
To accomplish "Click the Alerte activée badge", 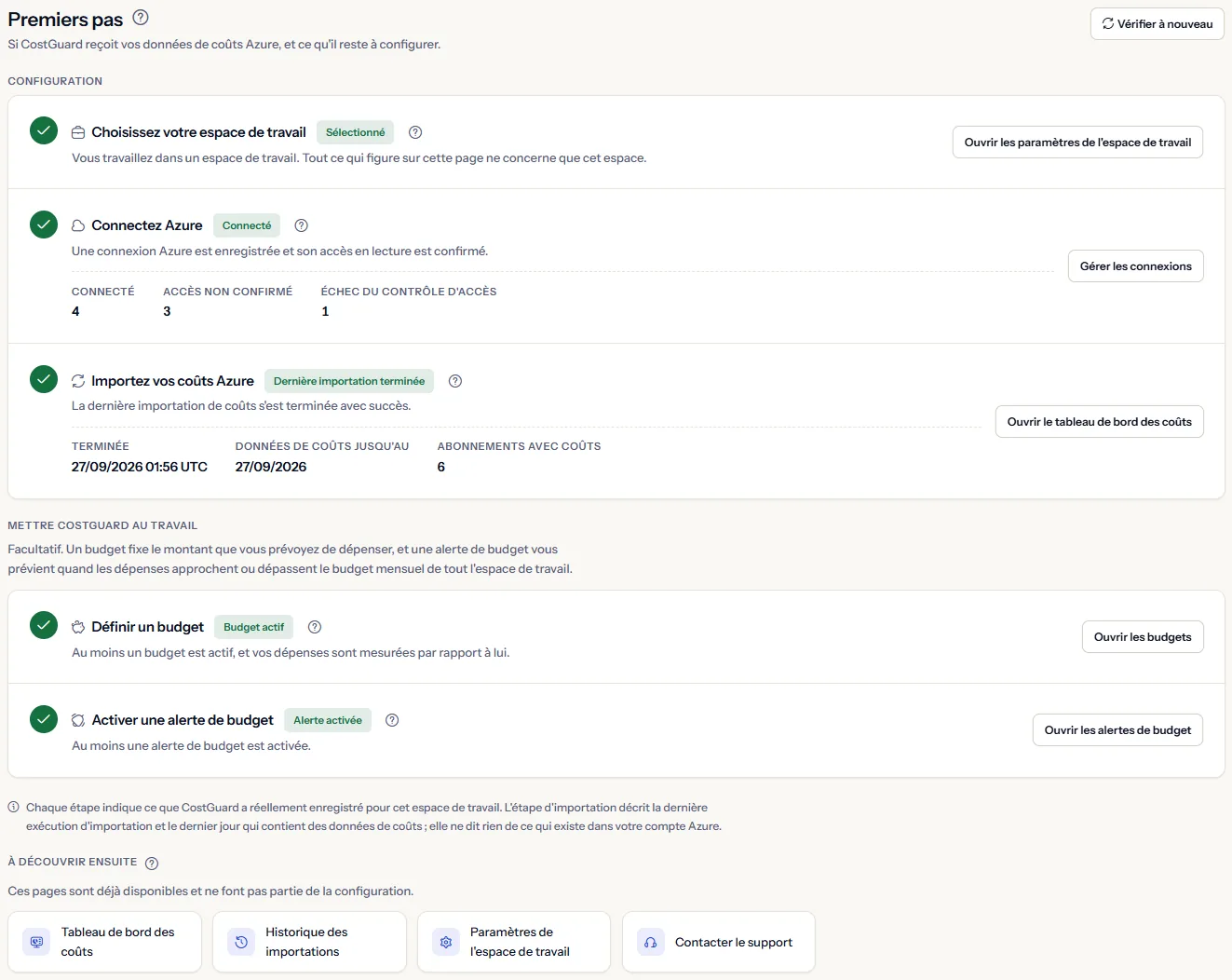I will 328,720.
